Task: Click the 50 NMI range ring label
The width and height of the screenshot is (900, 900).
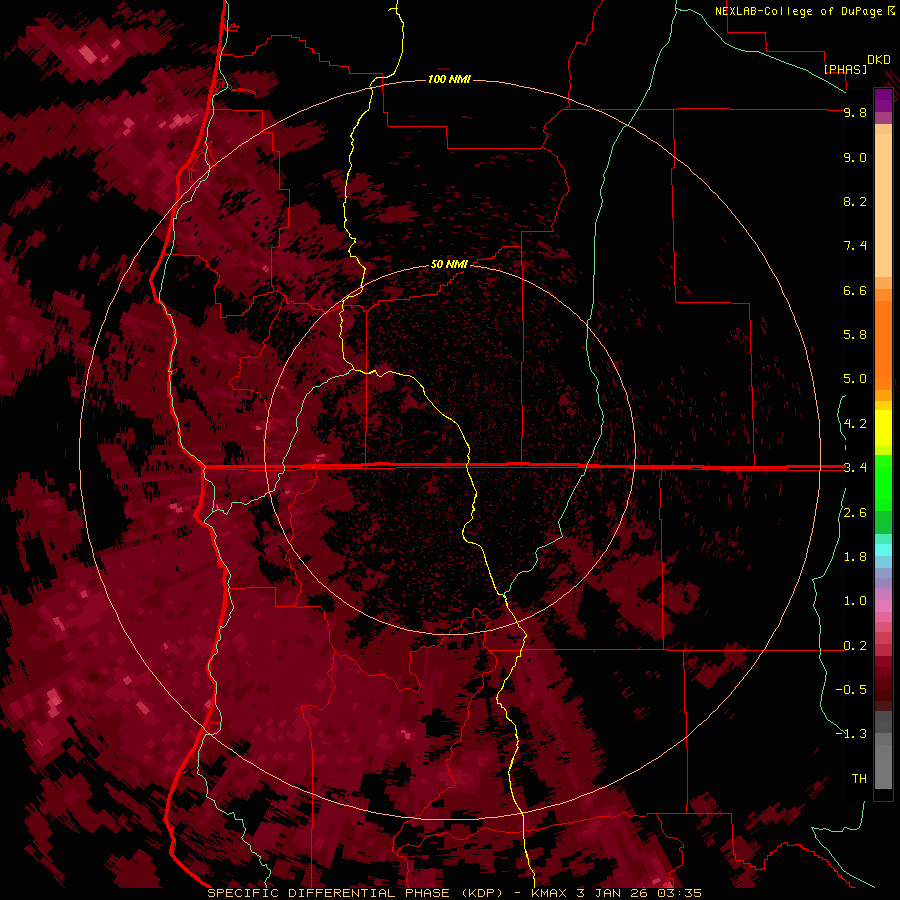Action: [449, 264]
